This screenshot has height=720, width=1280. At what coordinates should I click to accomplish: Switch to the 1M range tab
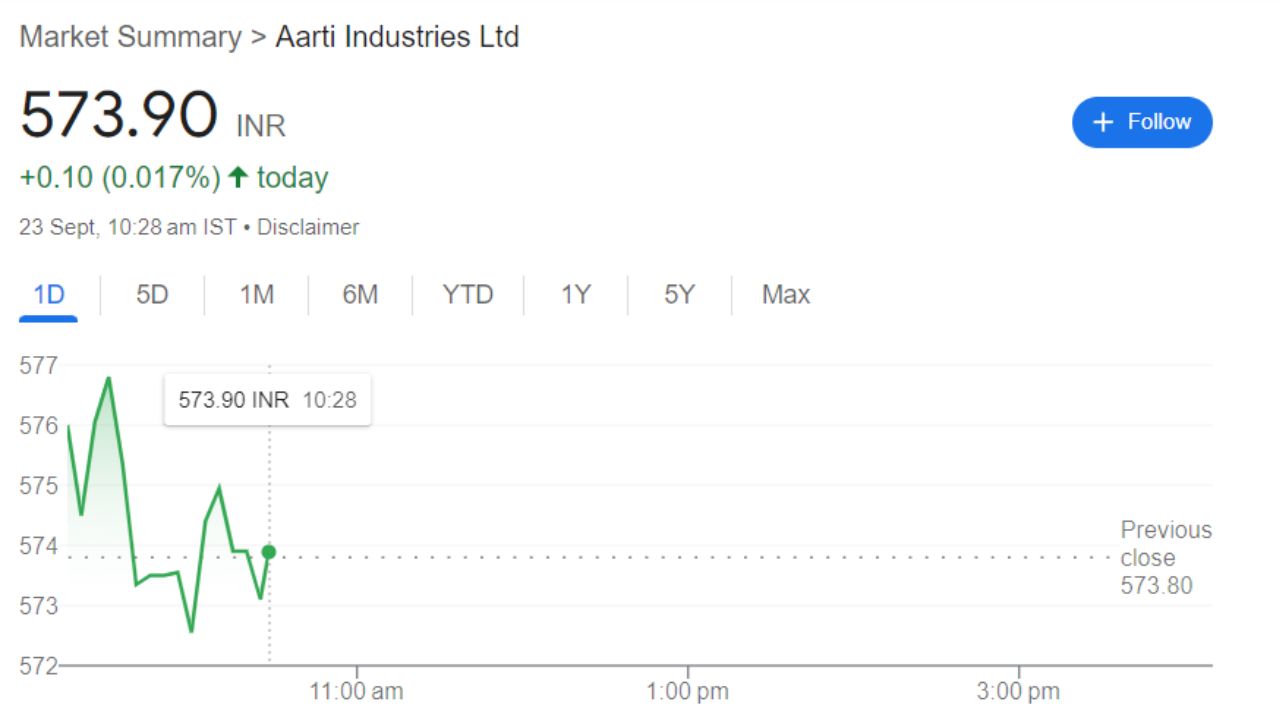(x=257, y=295)
